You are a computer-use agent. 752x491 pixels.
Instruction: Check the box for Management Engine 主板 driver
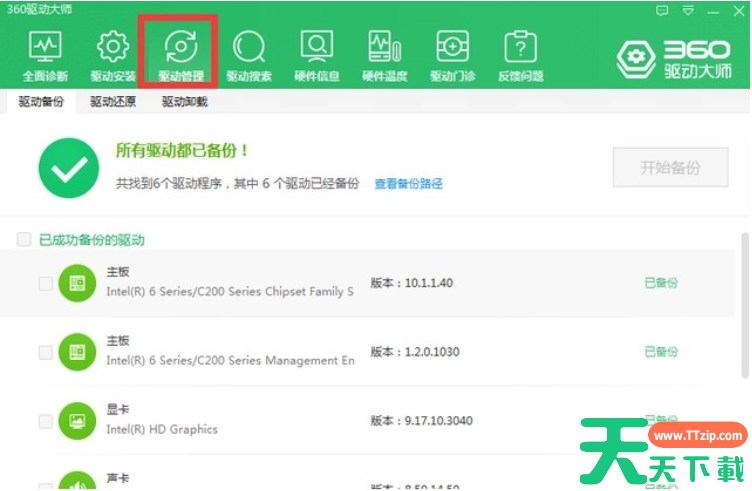point(45,352)
